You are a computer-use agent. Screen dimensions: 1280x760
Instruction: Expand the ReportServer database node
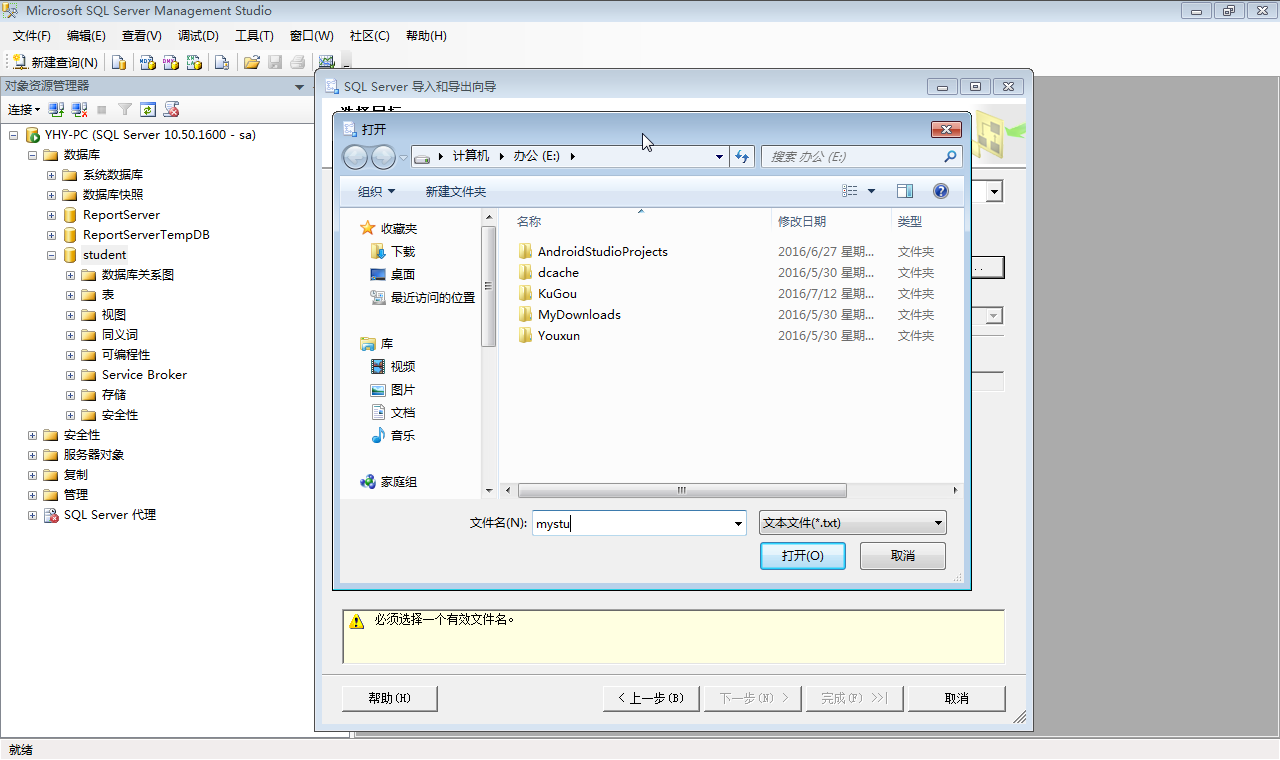coord(51,215)
